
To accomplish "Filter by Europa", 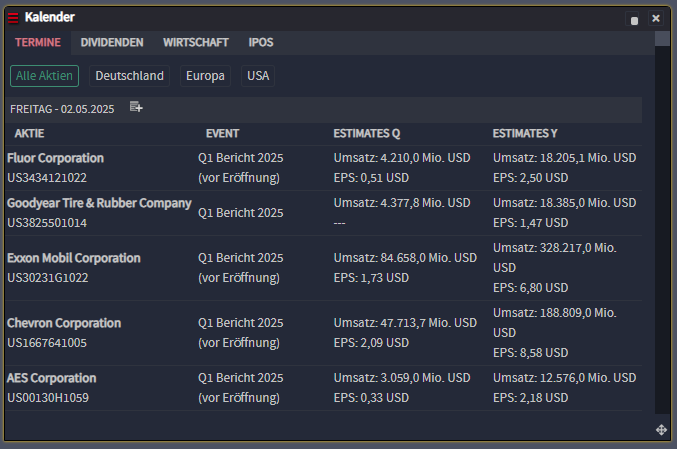I will (x=205, y=76).
